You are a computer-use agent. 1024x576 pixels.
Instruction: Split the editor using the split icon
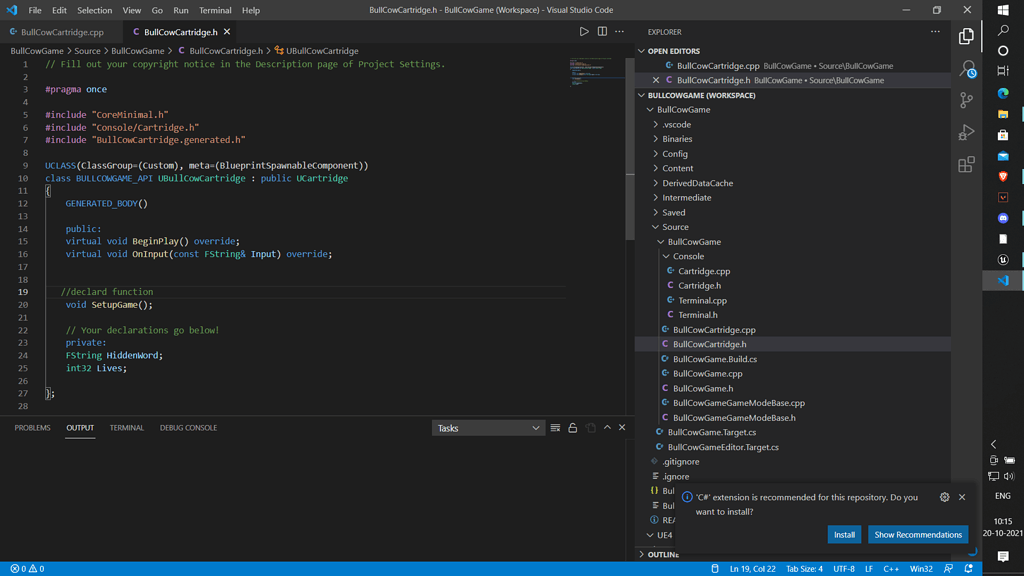click(x=601, y=31)
